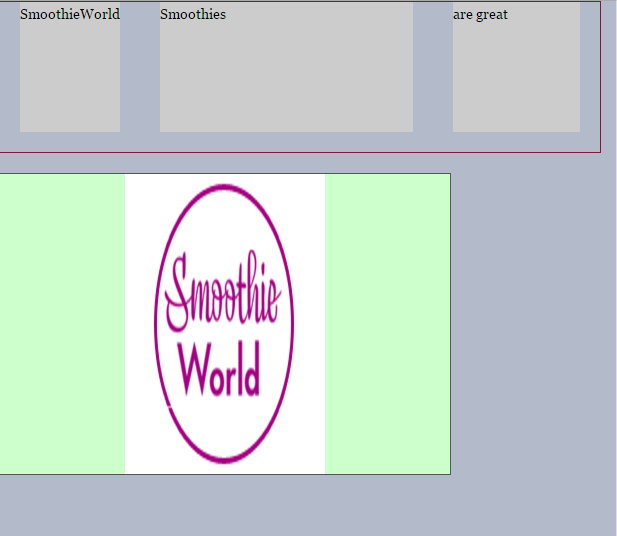
Task: Click blue-gray background below the green panel
Action: (225, 505)
